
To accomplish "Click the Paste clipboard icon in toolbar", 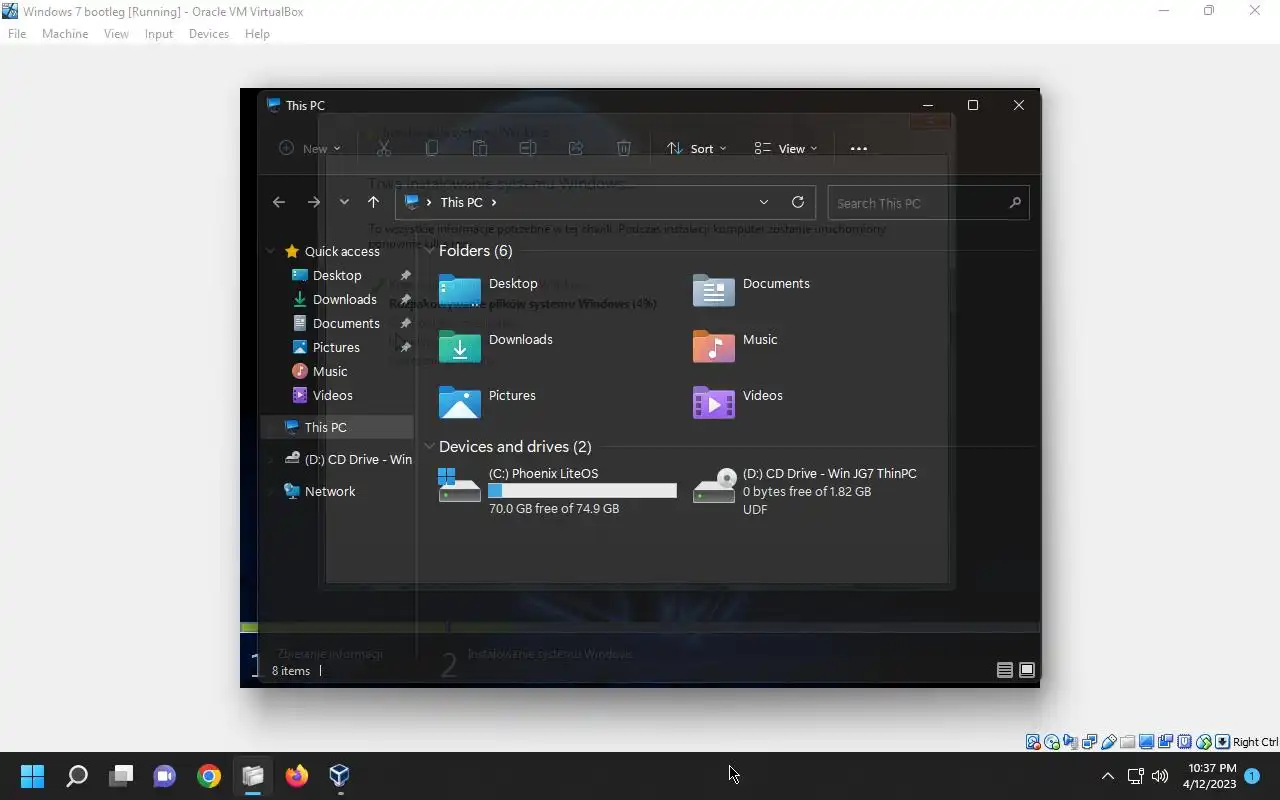I will (x=480, y=148).
